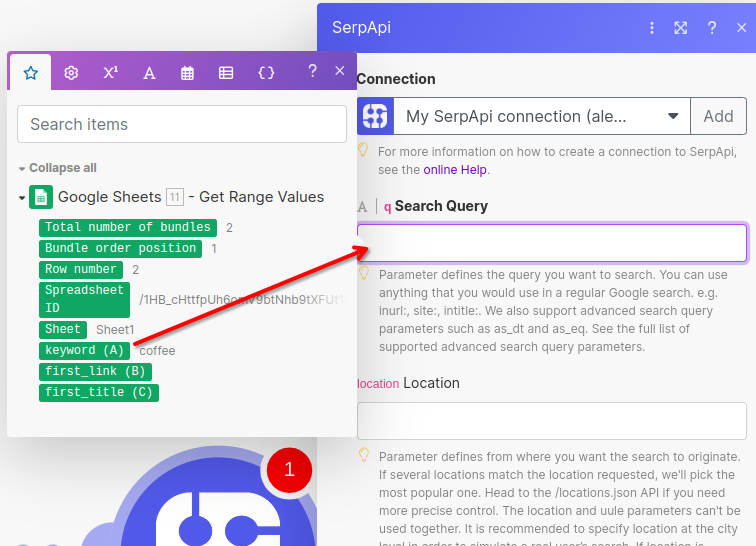Open the My SerpApi connection dropdown

[542, 116]
